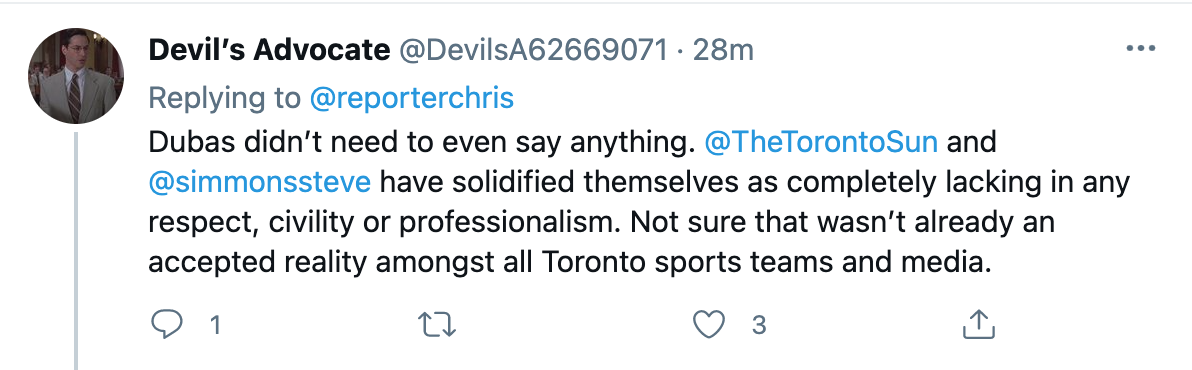Click the Devil's Advocate display name
The width and height of the screenshot is (1192, 370).
(269, 50)
